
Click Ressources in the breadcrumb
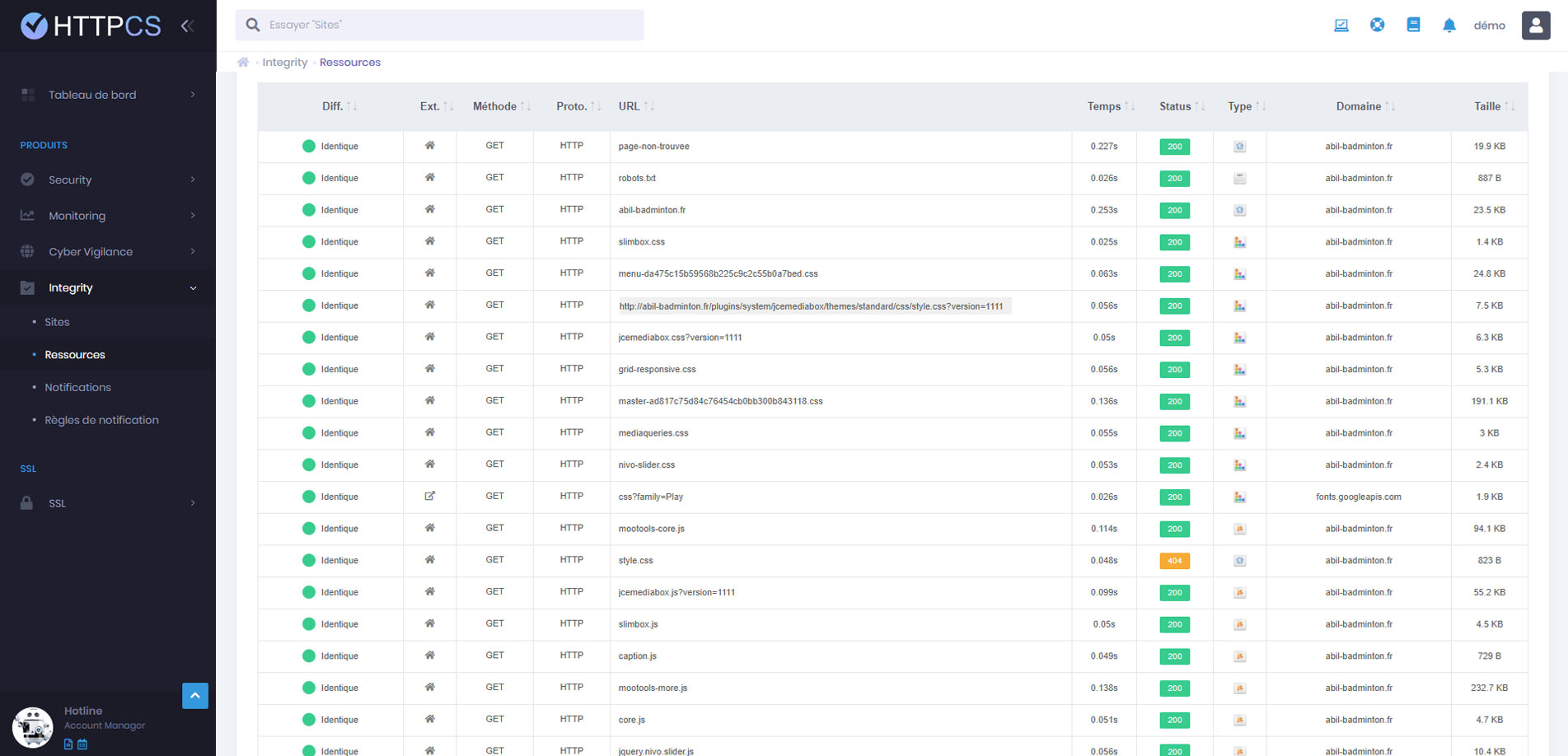350,62
